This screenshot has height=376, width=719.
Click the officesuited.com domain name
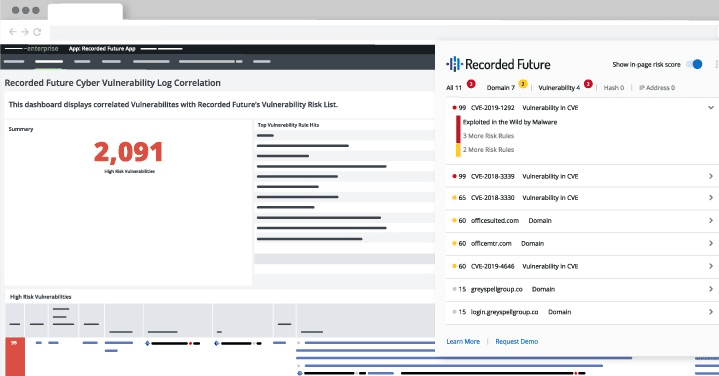tap(495, 221)
